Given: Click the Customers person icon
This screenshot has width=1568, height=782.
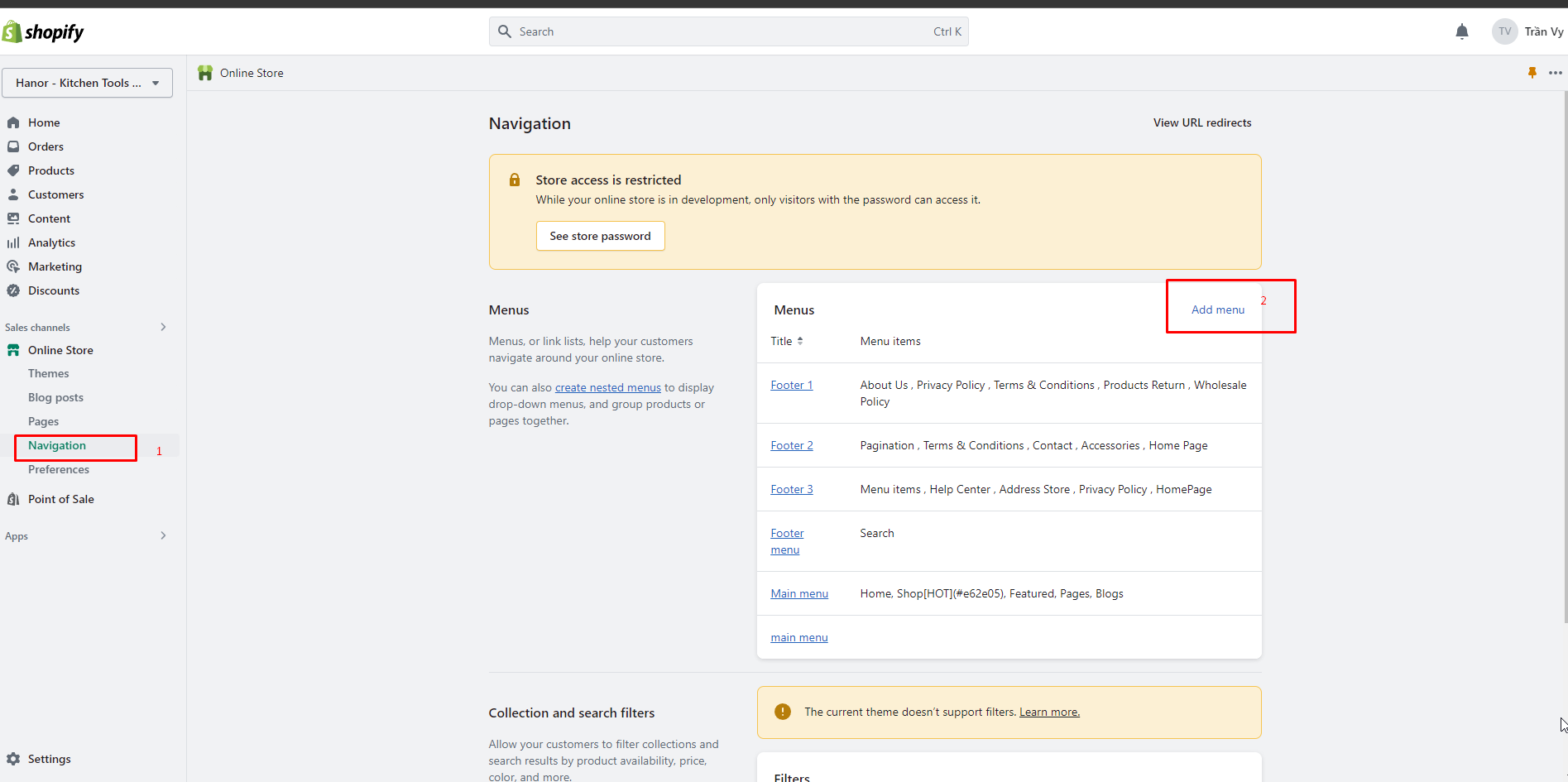Looking at the screenshot, I should point(13,194).
